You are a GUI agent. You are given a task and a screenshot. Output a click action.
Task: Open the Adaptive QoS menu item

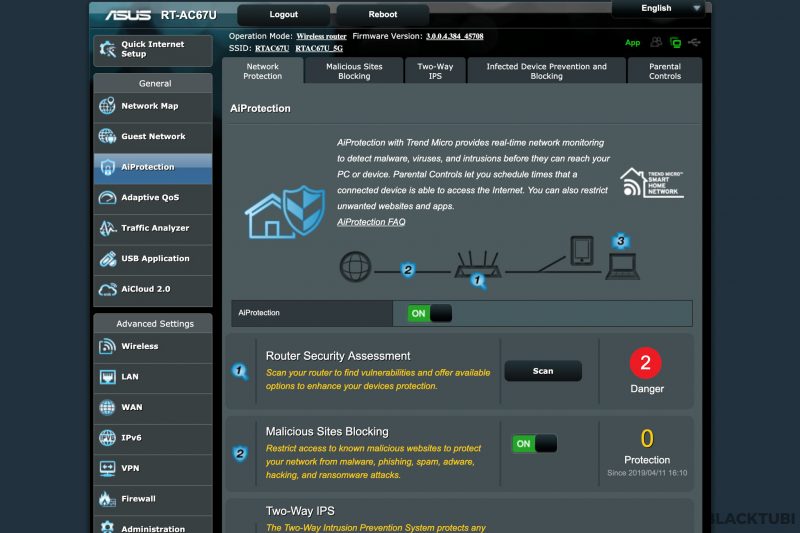click(x=153, y=197)
